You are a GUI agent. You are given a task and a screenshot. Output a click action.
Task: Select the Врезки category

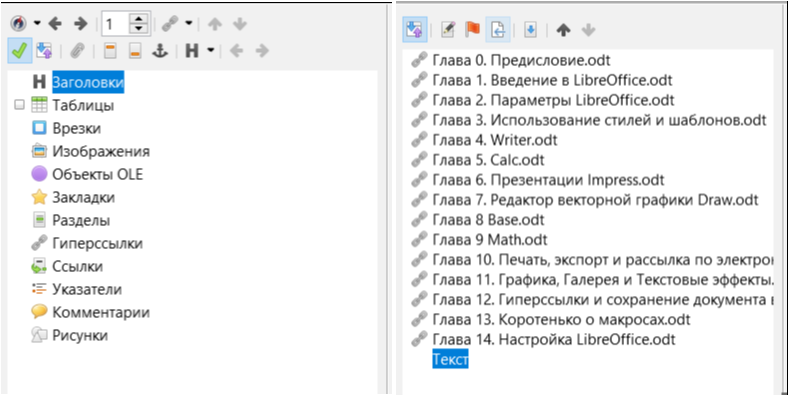click(x=76, y=128)
